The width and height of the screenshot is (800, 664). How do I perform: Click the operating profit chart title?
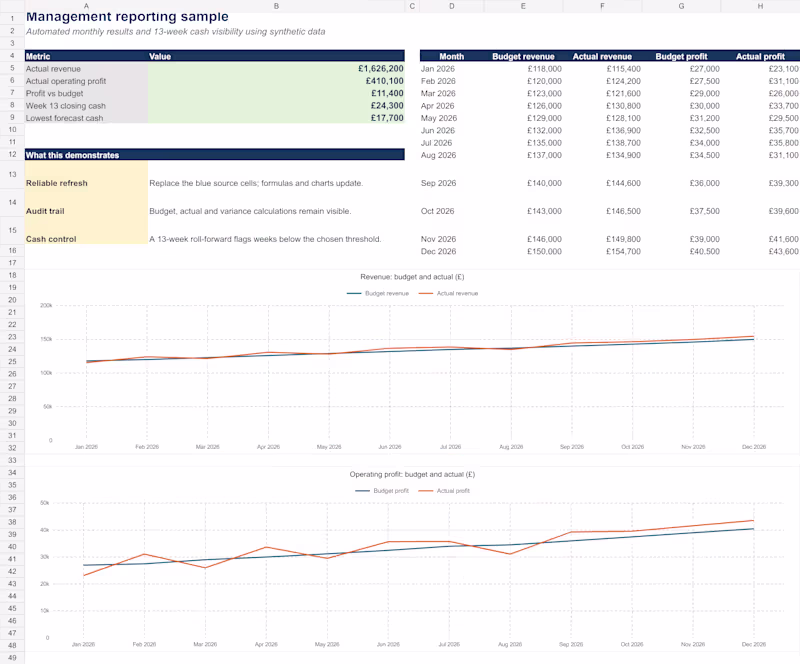tap(412, 474)
